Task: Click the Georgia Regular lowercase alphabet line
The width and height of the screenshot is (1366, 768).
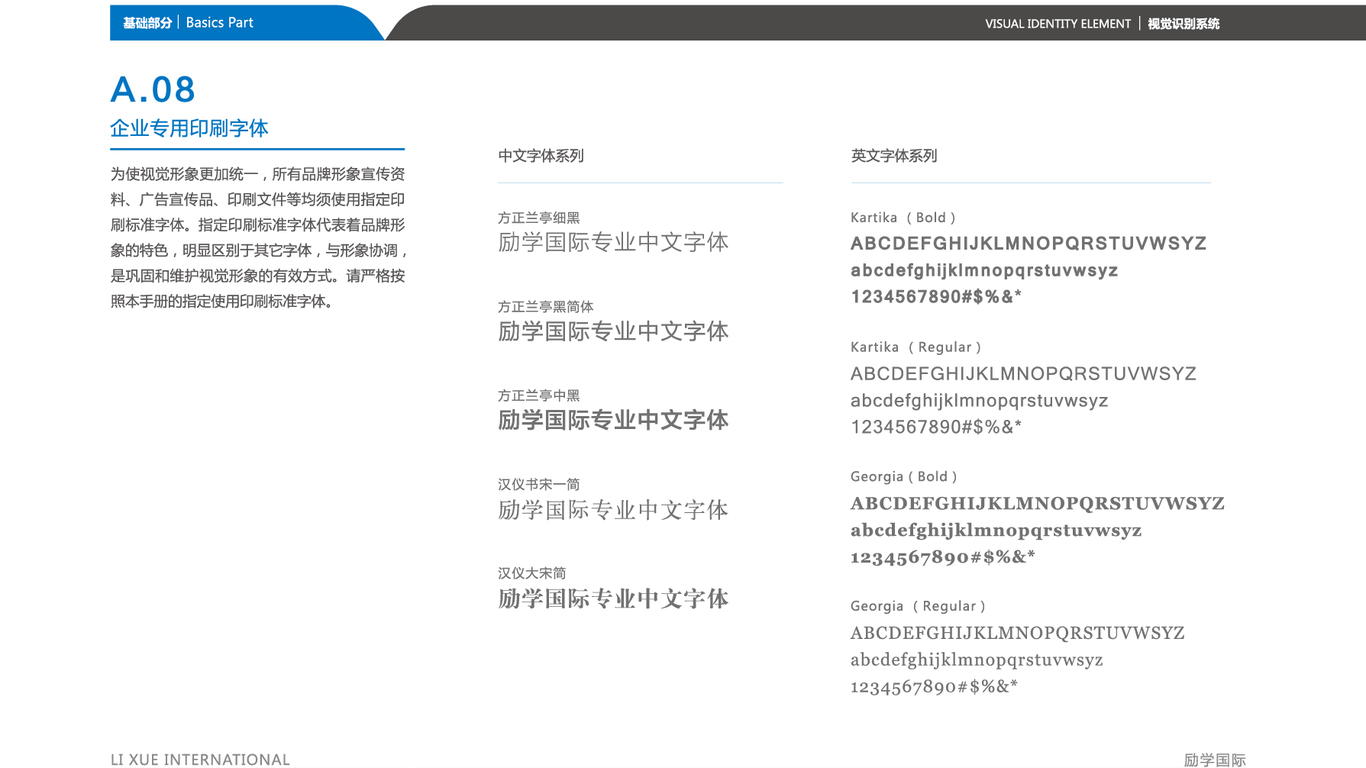Action: pos(977,660)
